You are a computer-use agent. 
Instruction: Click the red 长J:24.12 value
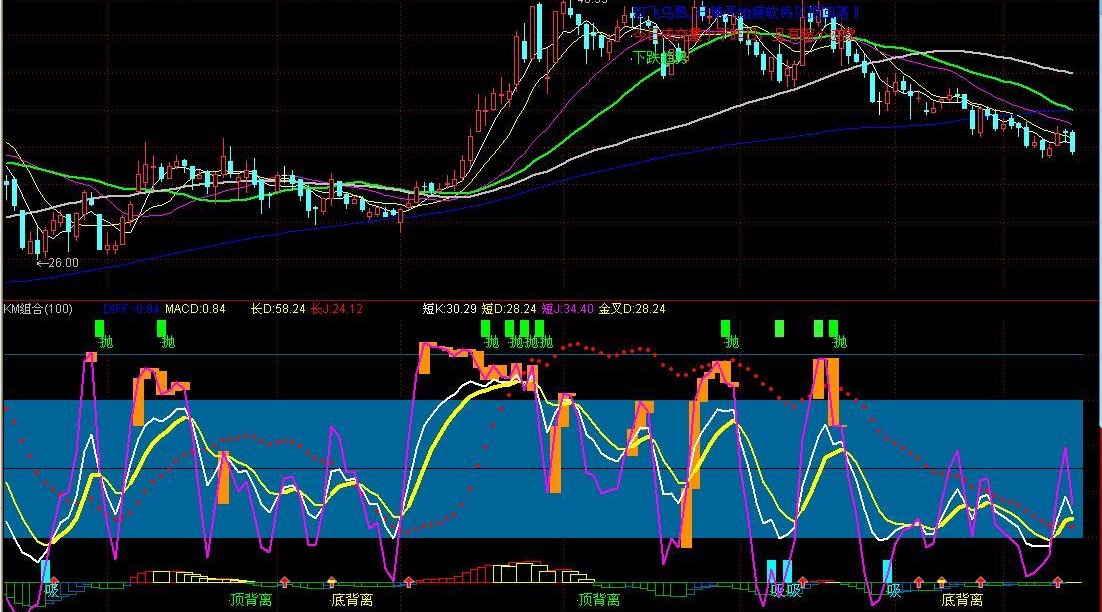click(337, 308)
